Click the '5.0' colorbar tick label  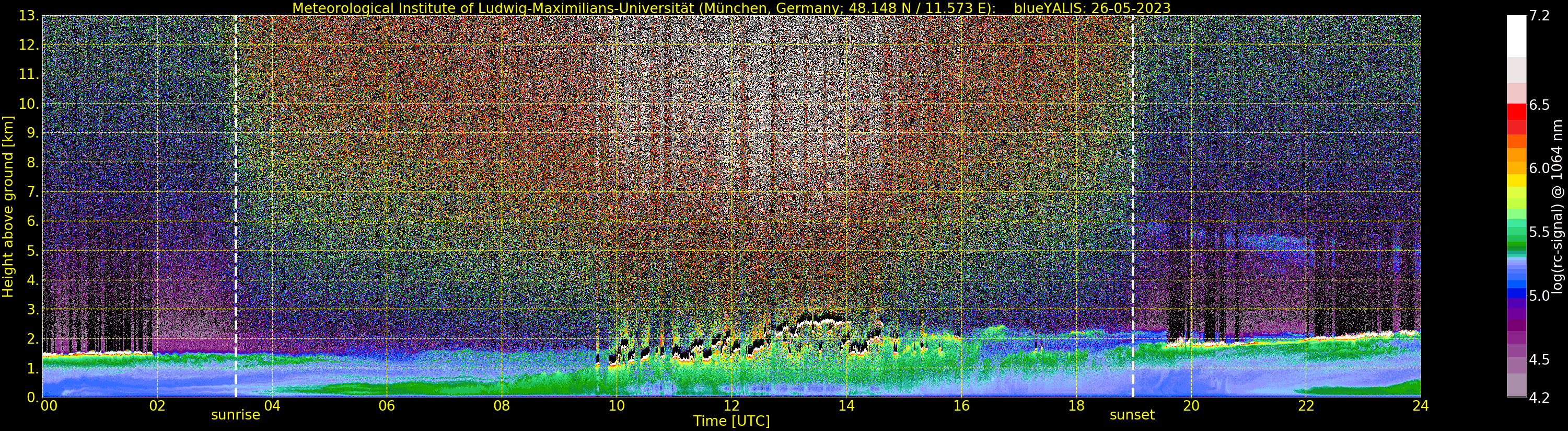coord(1540,296)
